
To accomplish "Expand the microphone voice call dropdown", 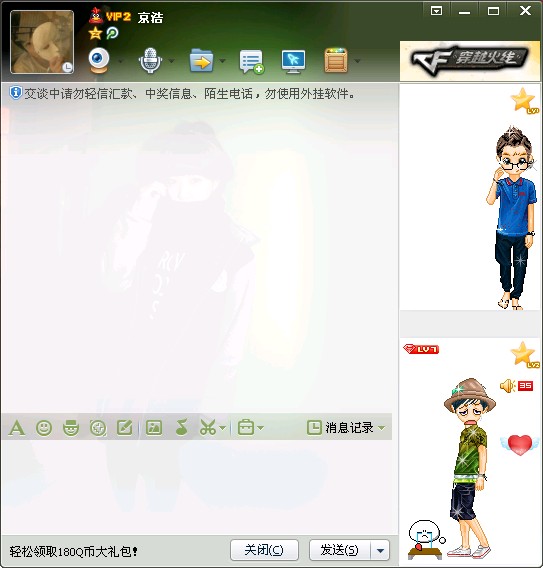I will point(171,61).
